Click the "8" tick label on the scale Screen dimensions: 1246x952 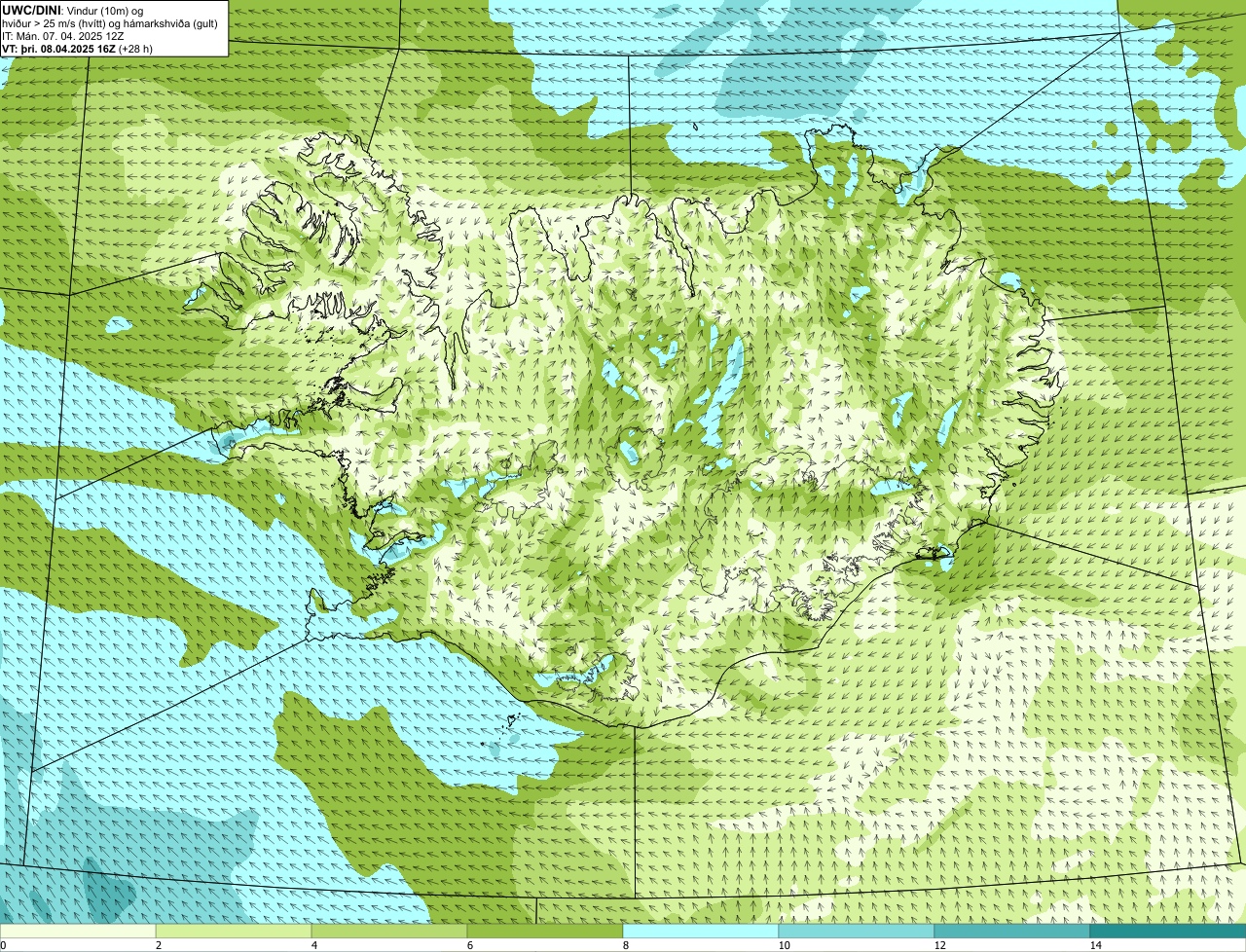pos(625,945)
